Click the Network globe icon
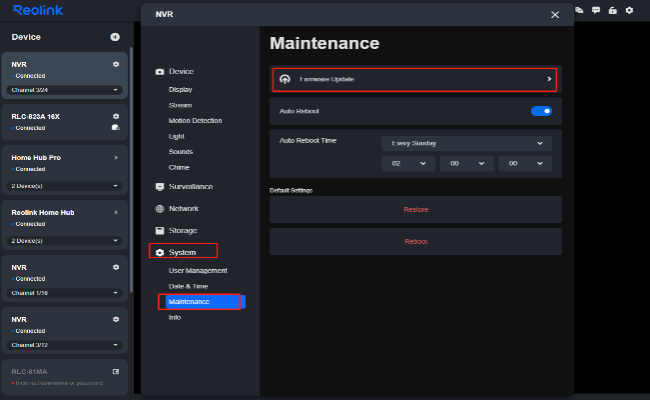The image size is (650, 400). tap(160, 209)
